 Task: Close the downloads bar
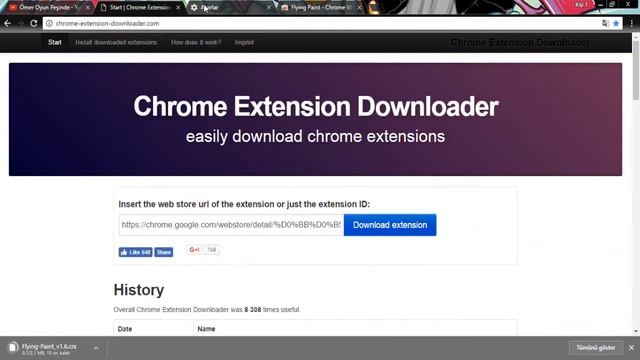[x=631, y=348]
